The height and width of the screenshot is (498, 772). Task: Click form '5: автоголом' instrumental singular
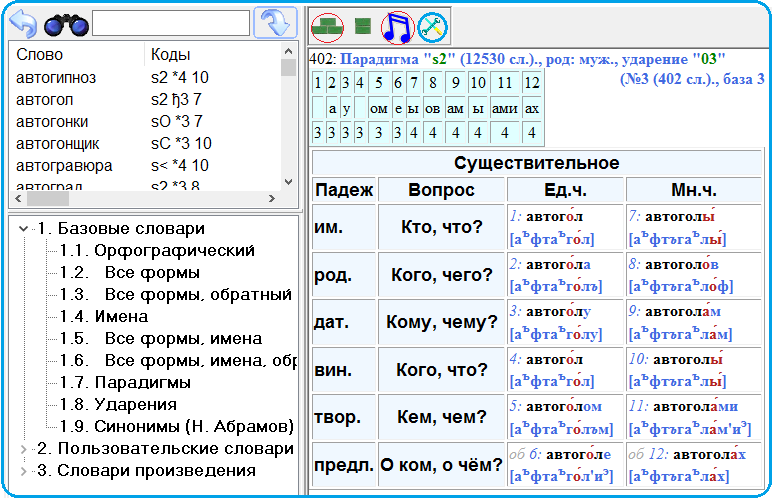556,406
